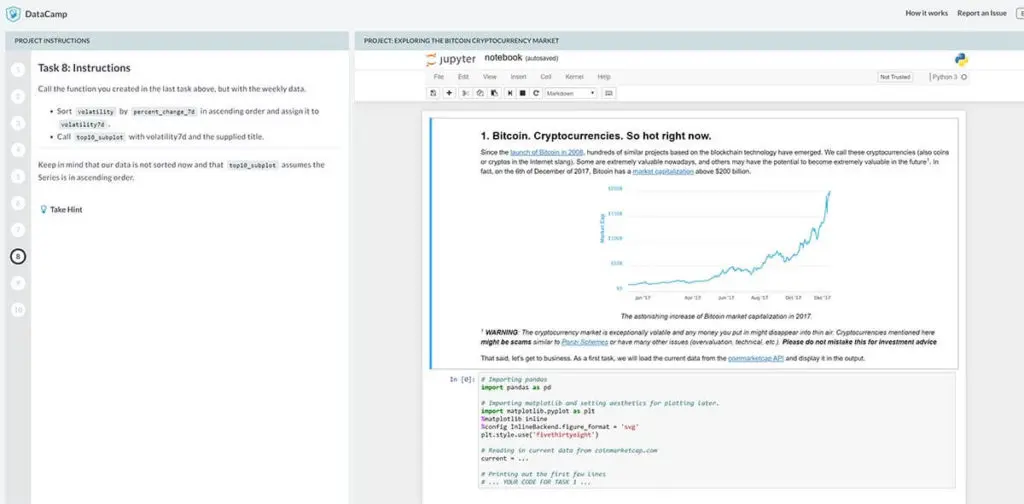1024x504 pixels.
Task: Click Report an Issue link
Action: pyautogui.click(x=982, y=13)
